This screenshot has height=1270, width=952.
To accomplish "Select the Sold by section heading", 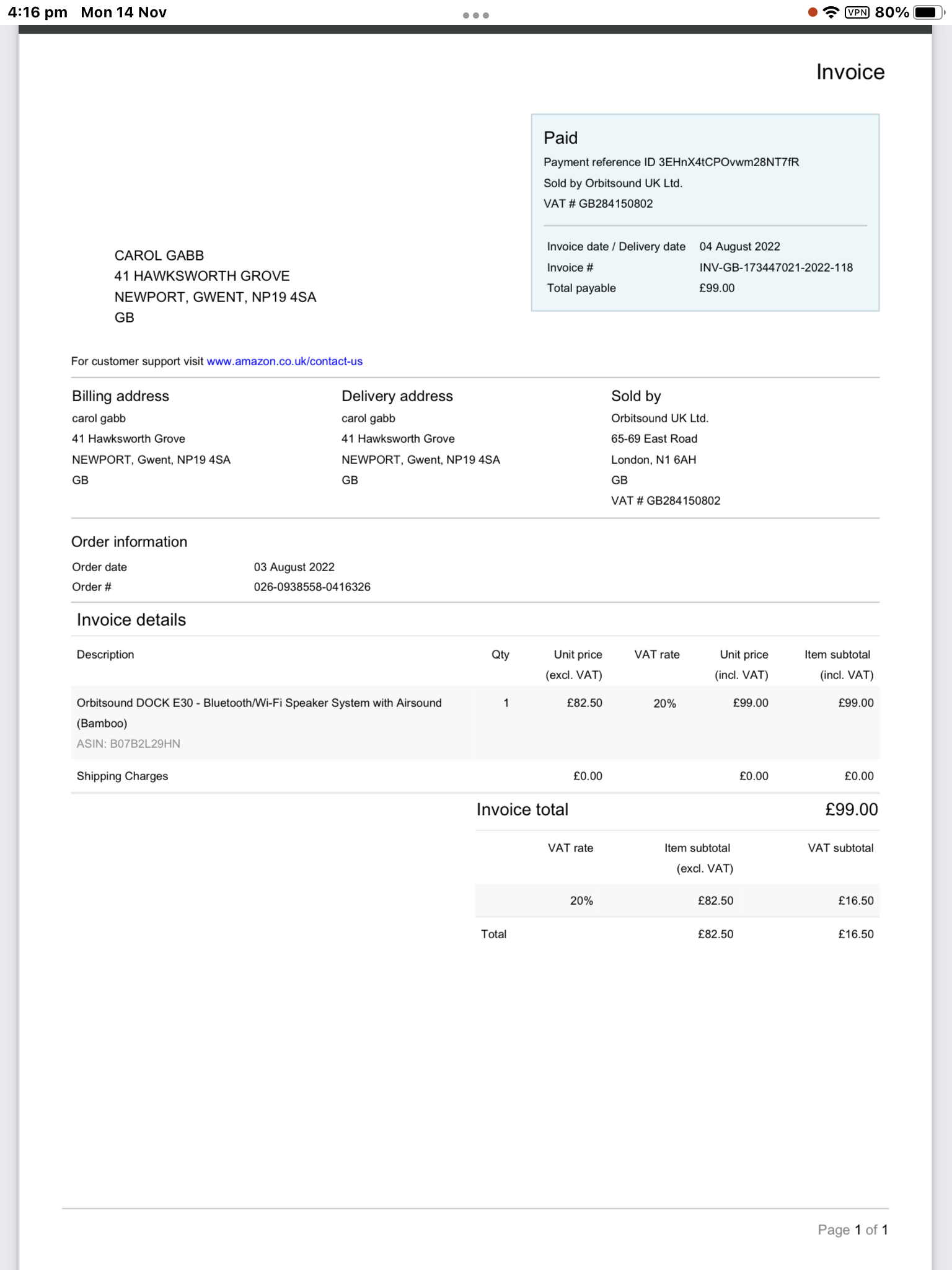I will [x=636, y=396].
